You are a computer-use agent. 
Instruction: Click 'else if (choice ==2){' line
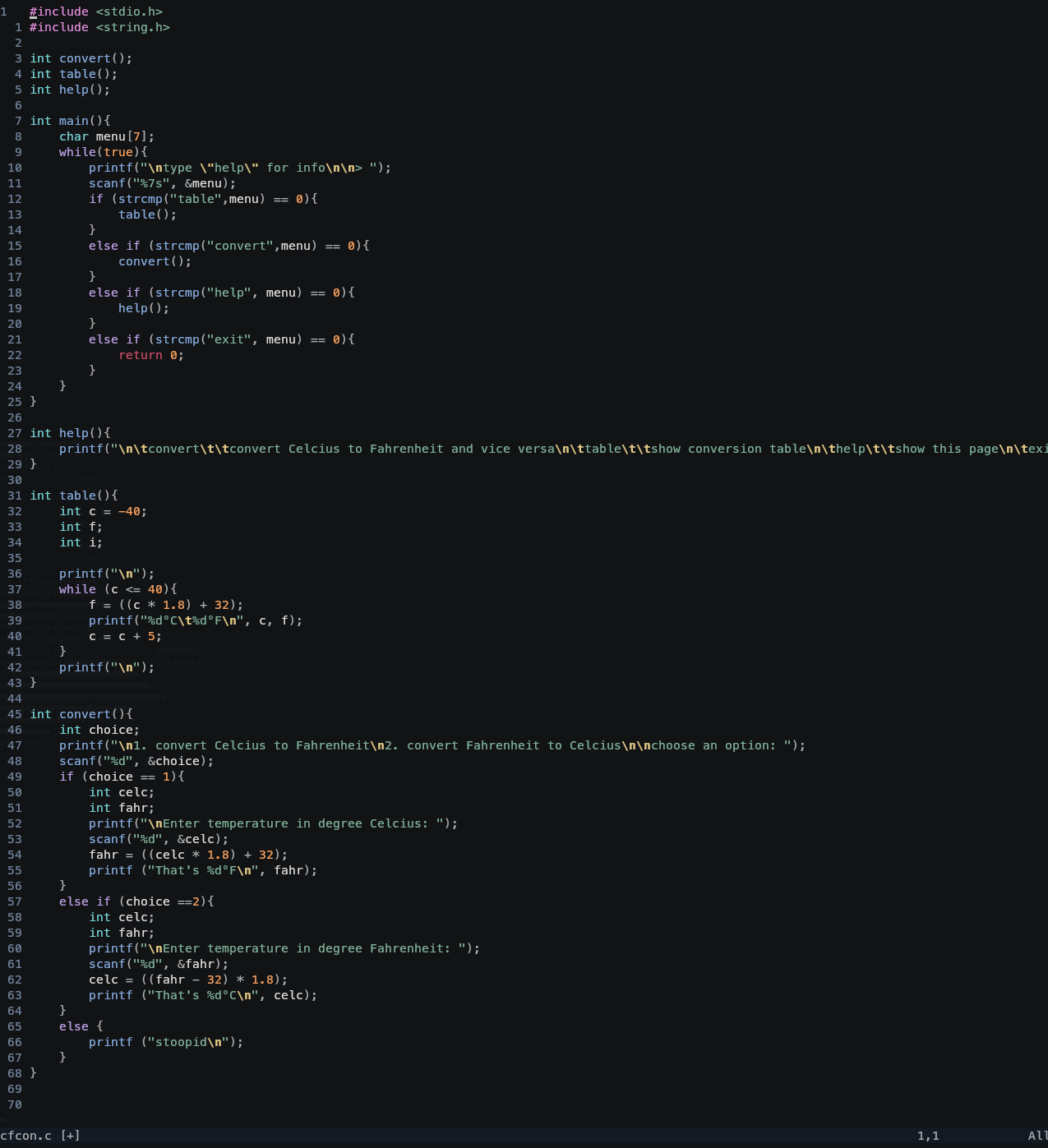(x=136, y=901)
